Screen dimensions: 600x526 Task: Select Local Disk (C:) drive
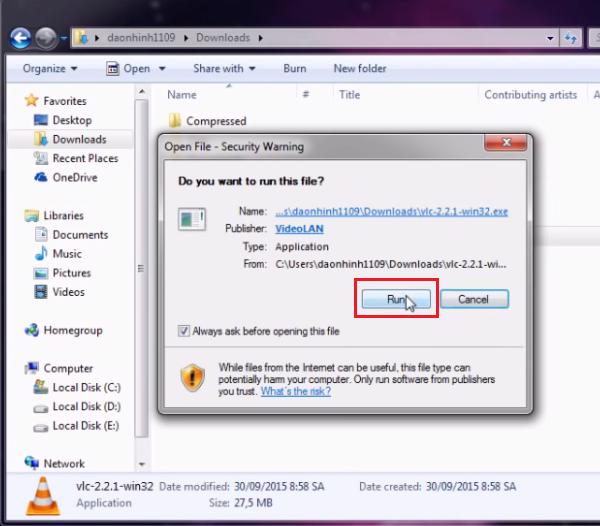pyautogui.click(x=86, y=387)
